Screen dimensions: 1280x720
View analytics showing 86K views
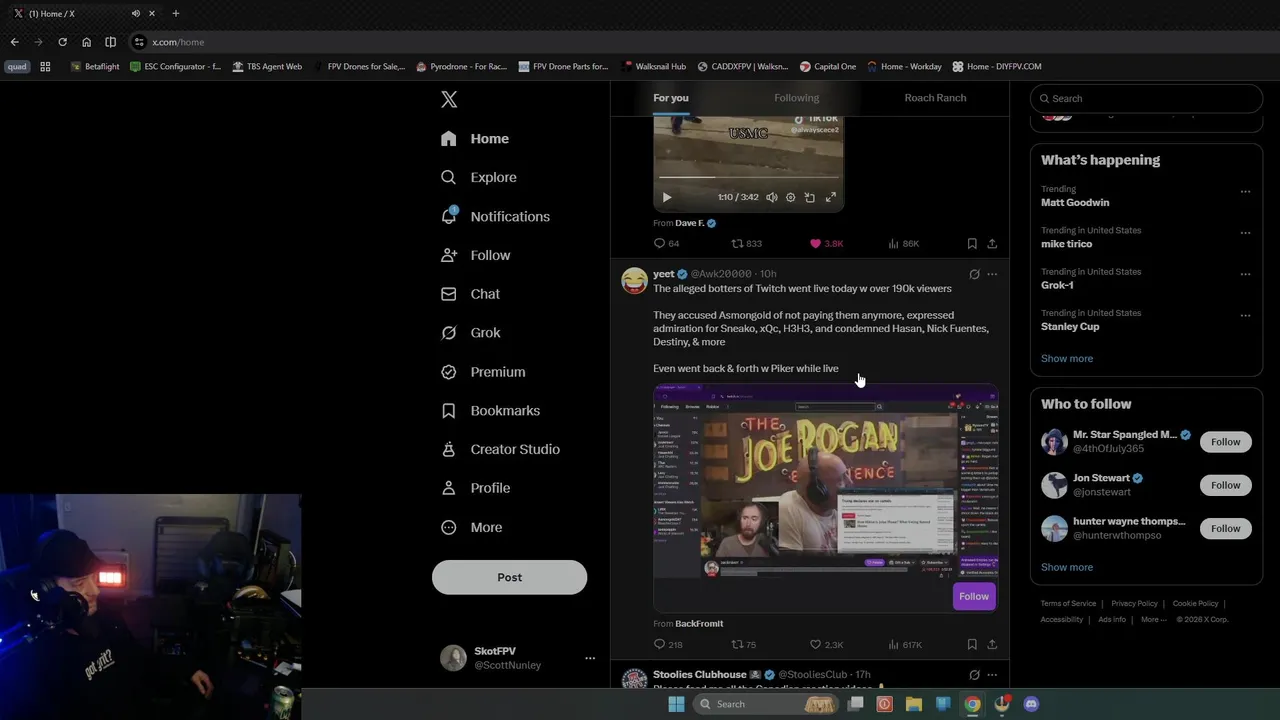tap(904, 243)
